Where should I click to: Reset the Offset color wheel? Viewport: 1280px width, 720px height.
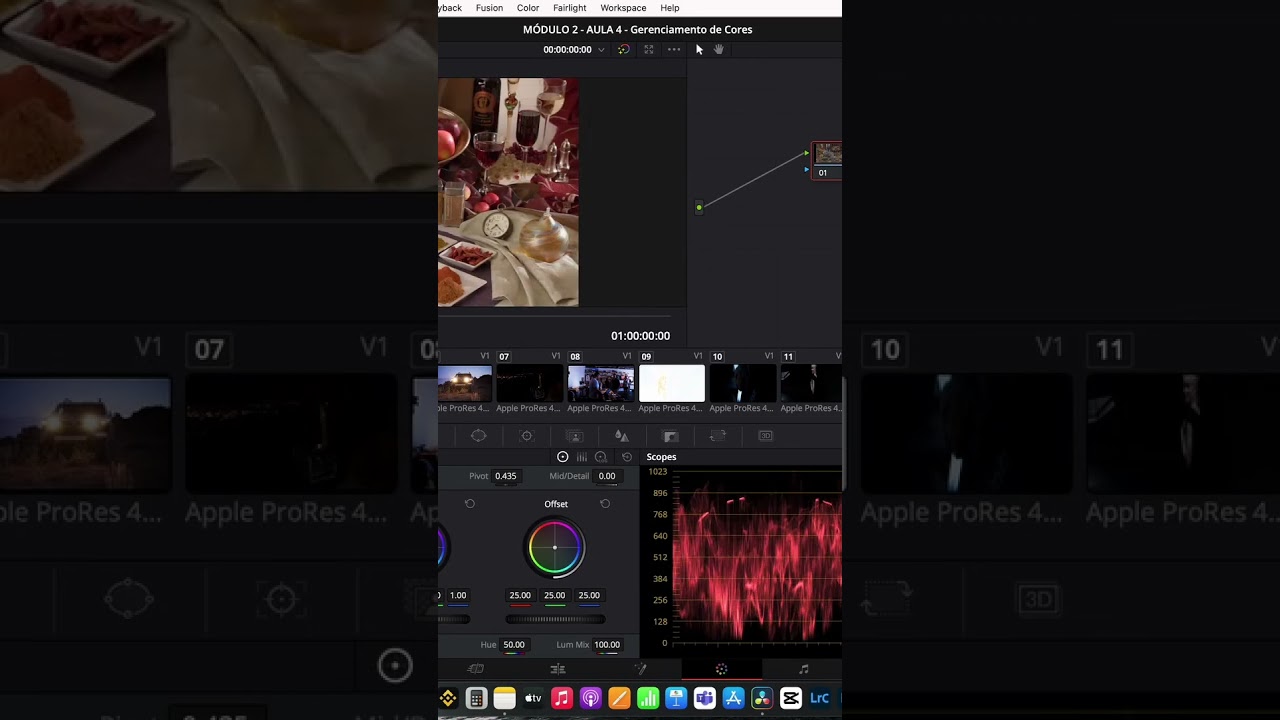click(x=605, y=504)
